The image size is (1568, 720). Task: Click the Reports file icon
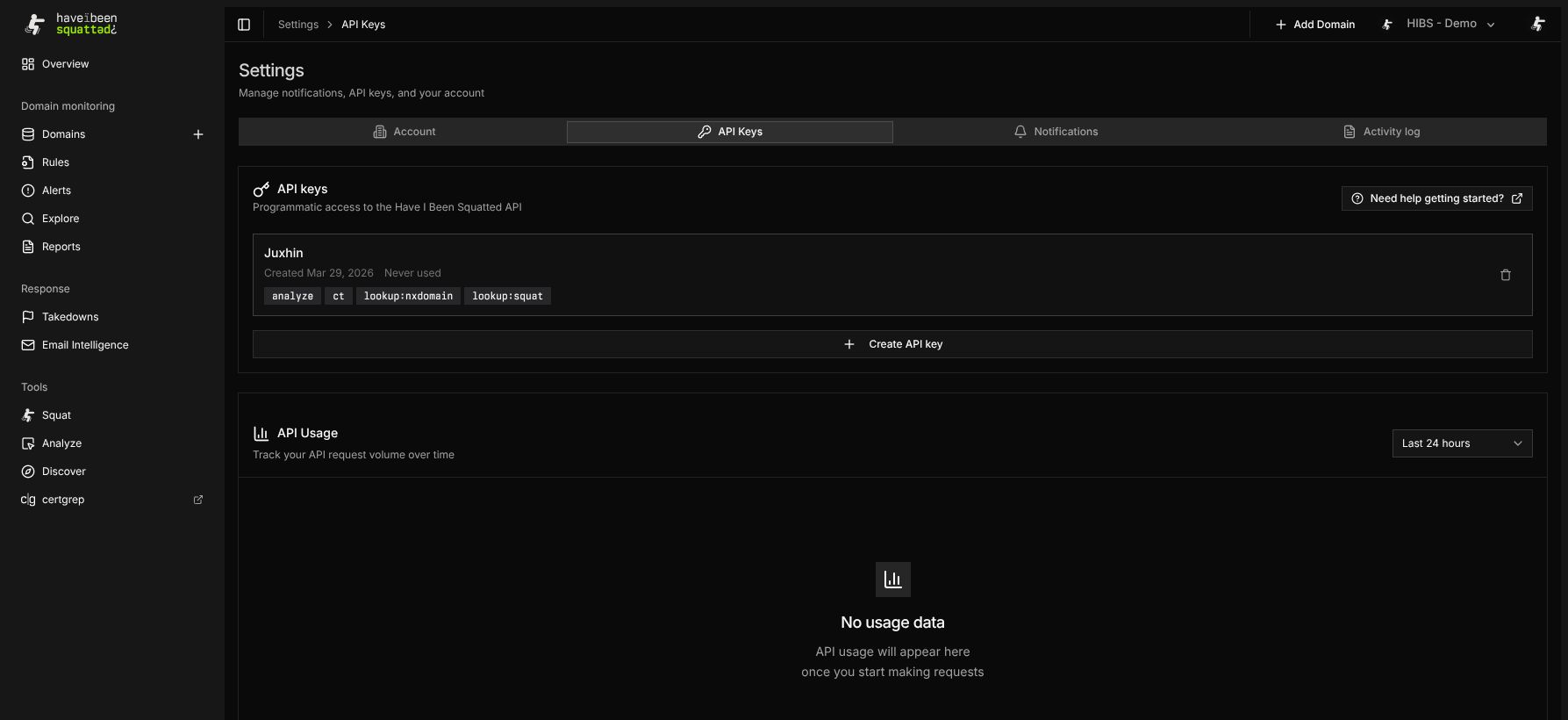point(28,247)
